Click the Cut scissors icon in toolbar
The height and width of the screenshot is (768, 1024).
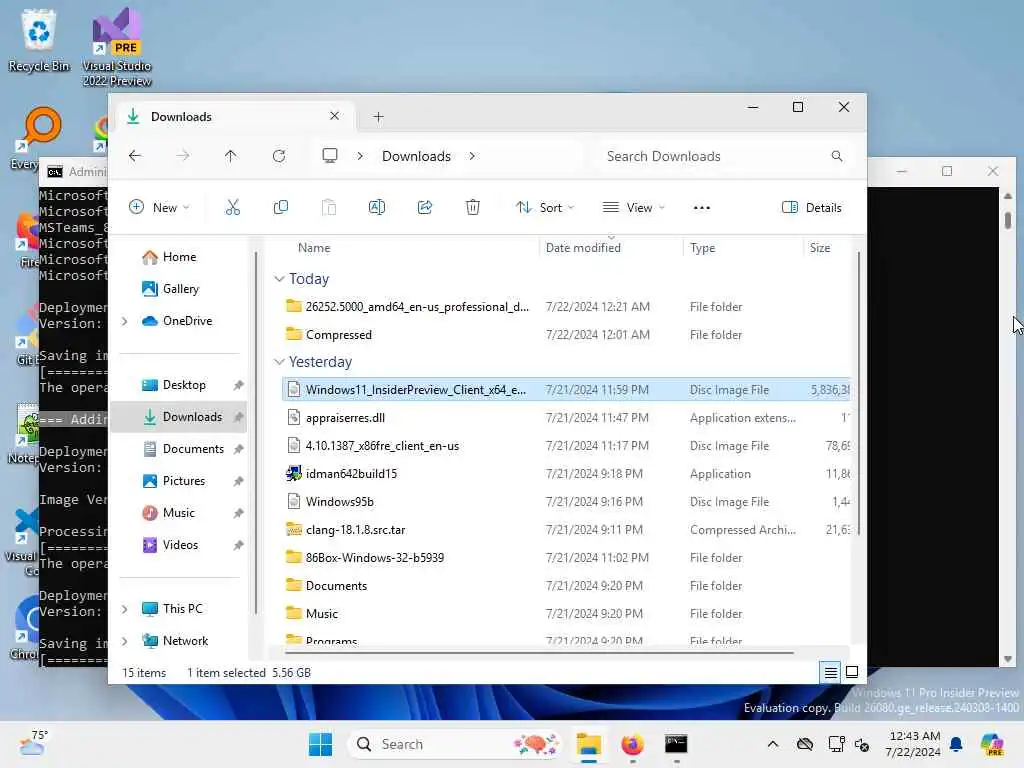(232, 208)
